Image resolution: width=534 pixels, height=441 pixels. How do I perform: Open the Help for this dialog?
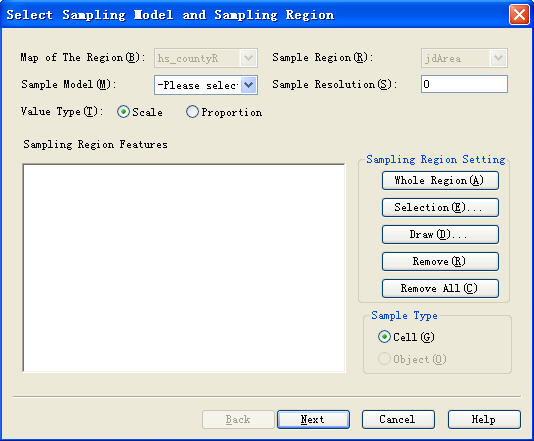point(484,419)
